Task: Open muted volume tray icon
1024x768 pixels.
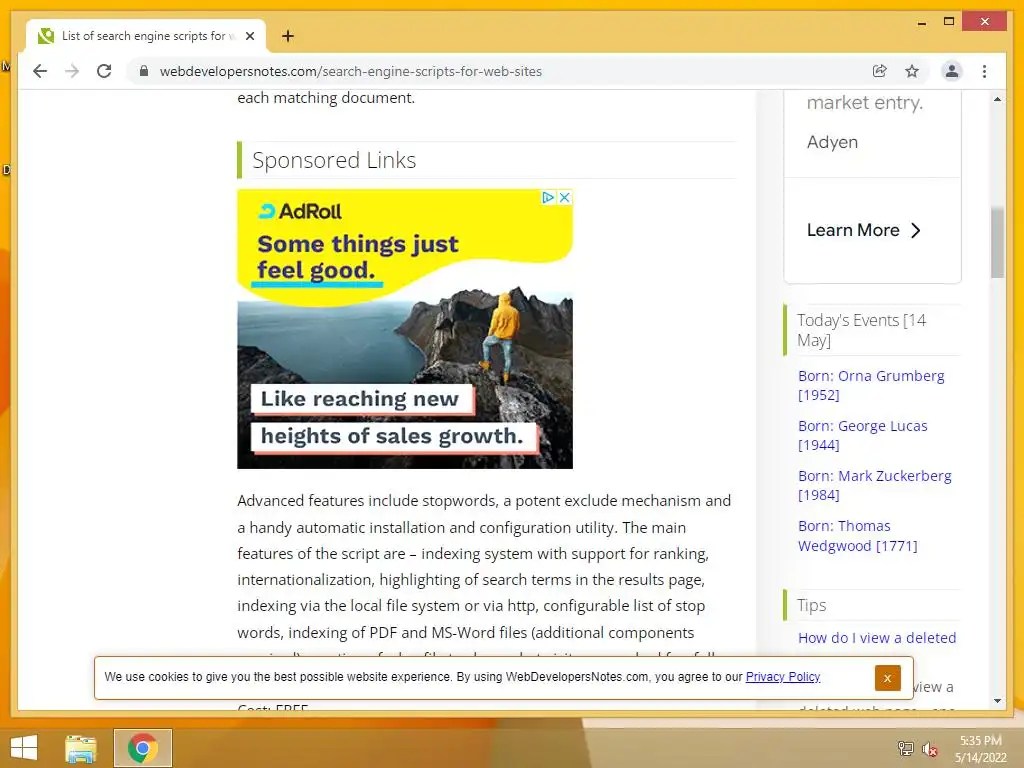Action: [929, 749]
